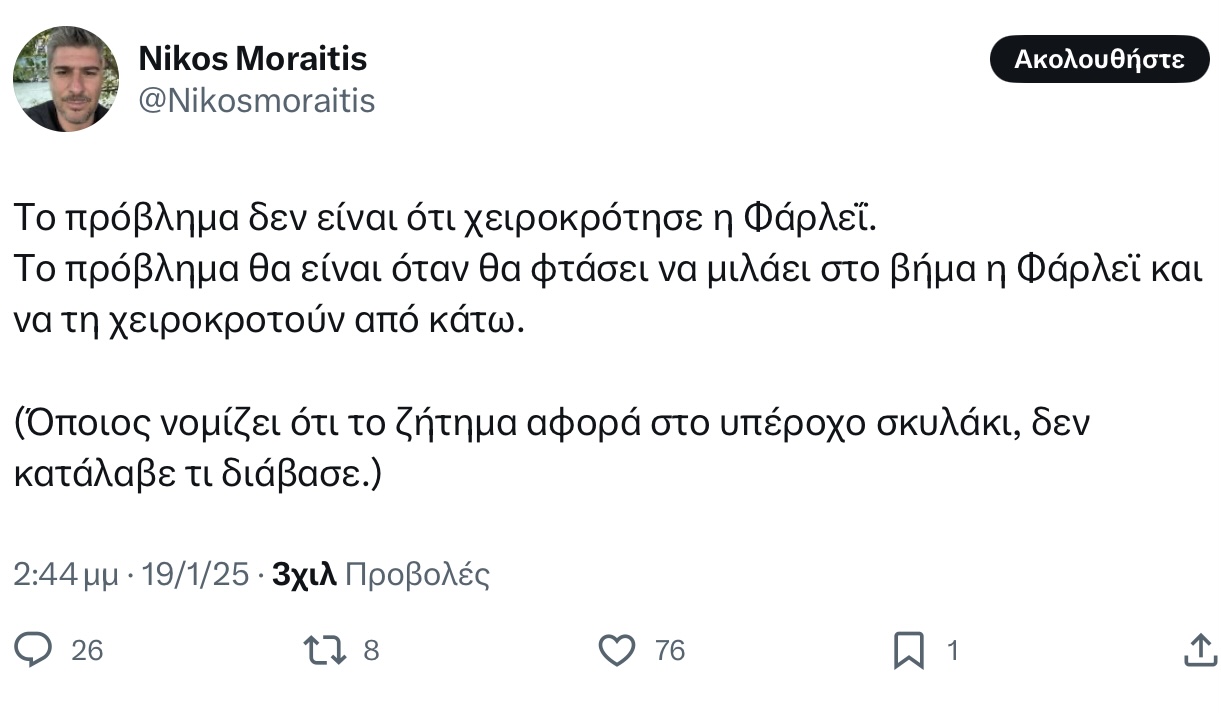This screenshot has height=713, width=1221.
Task: Click the bookmark count 1
Action: (953, 651)
